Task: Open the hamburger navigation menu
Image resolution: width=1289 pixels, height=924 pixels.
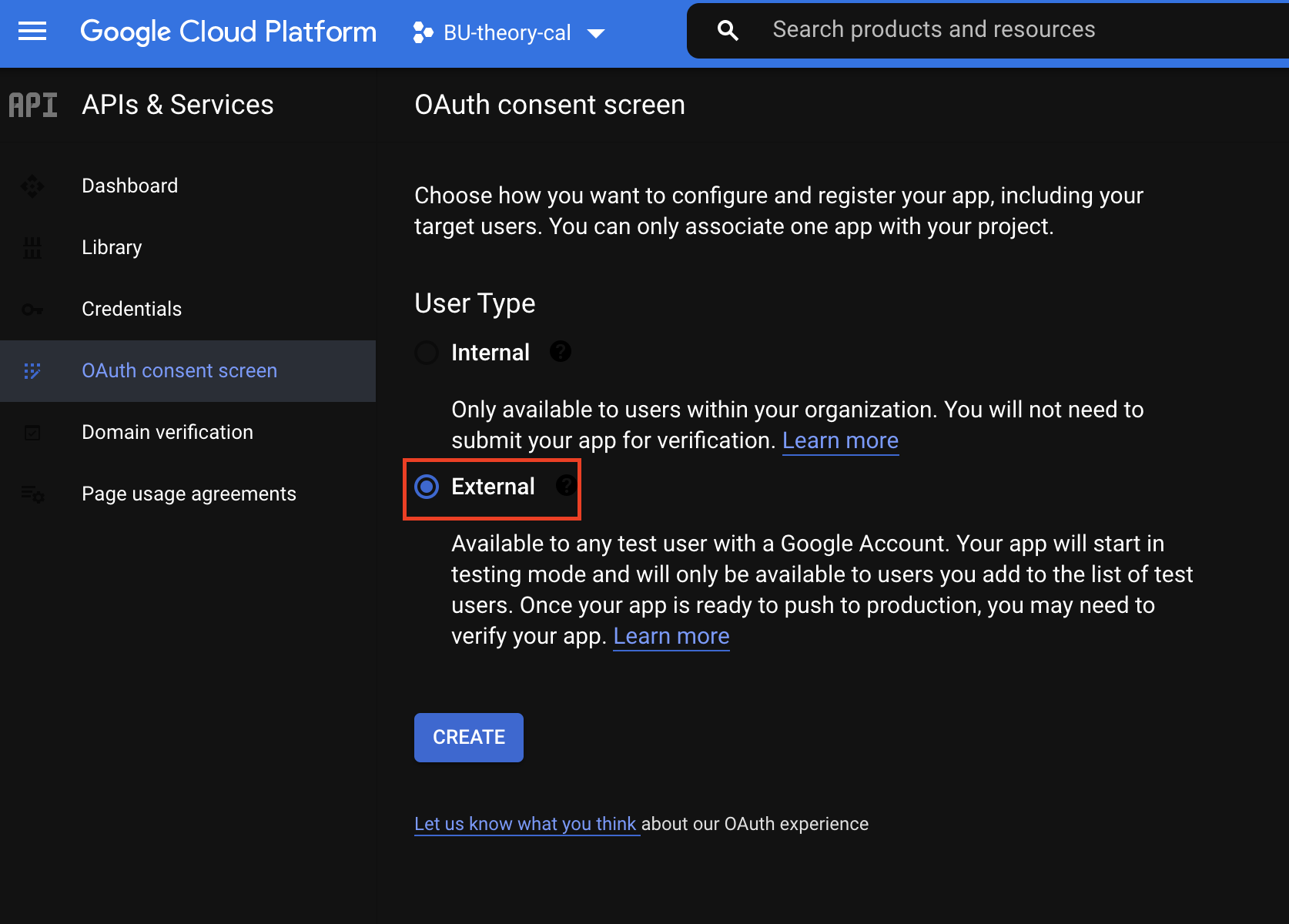Action: (x=32, y=32)
